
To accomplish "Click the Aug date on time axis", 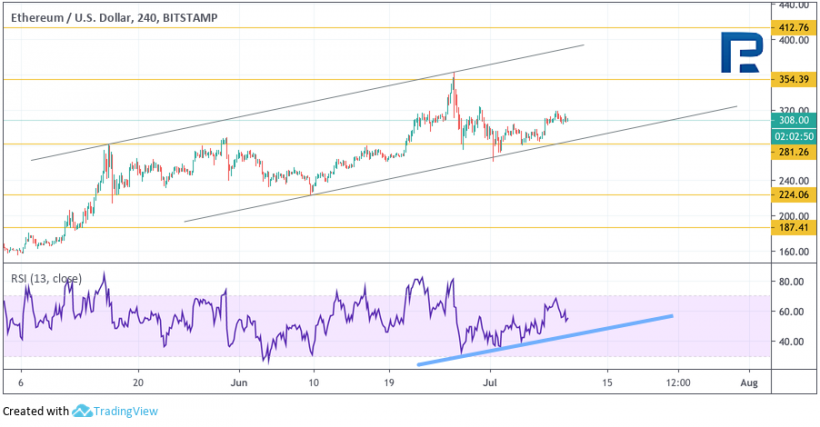I will coord(748,382).
